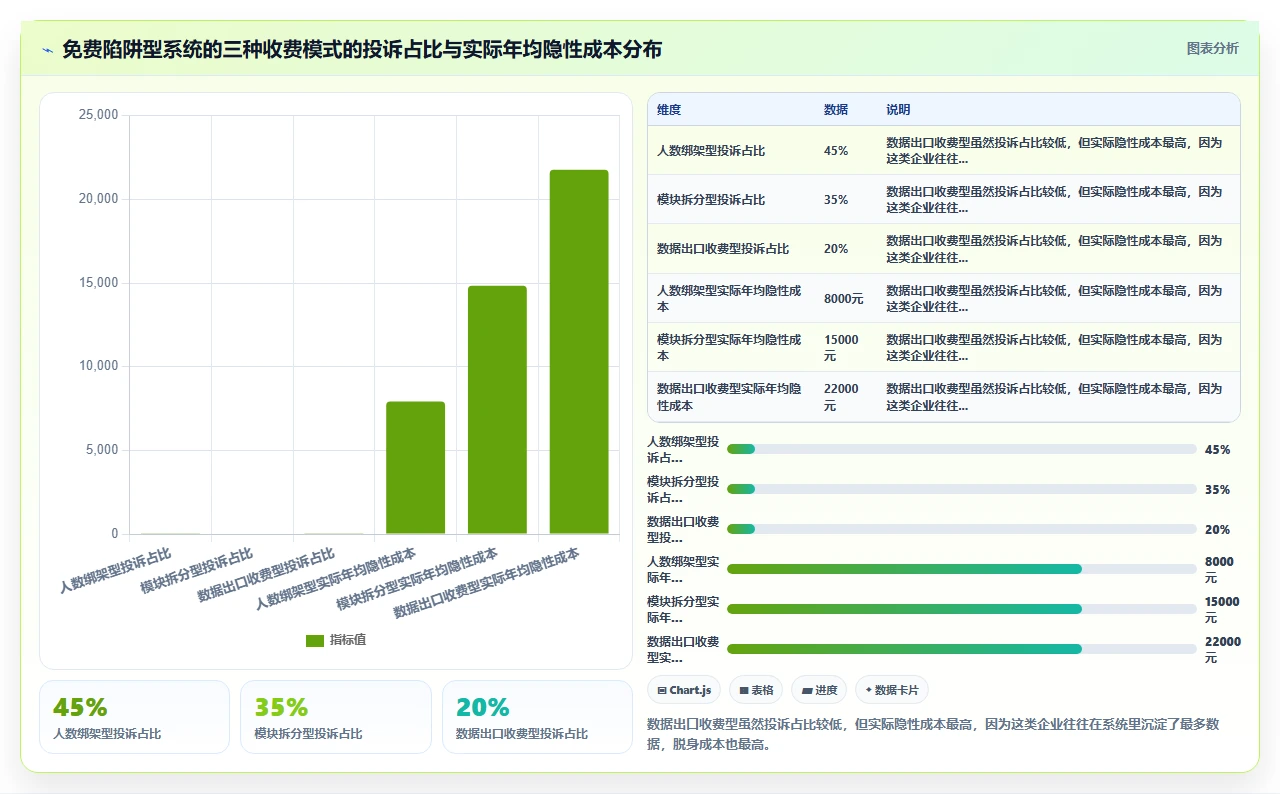Click the 35% 模块拆分型投诉占比 card
The image size is (1280, 794).
pyautogui.click(x=336, y=717)
